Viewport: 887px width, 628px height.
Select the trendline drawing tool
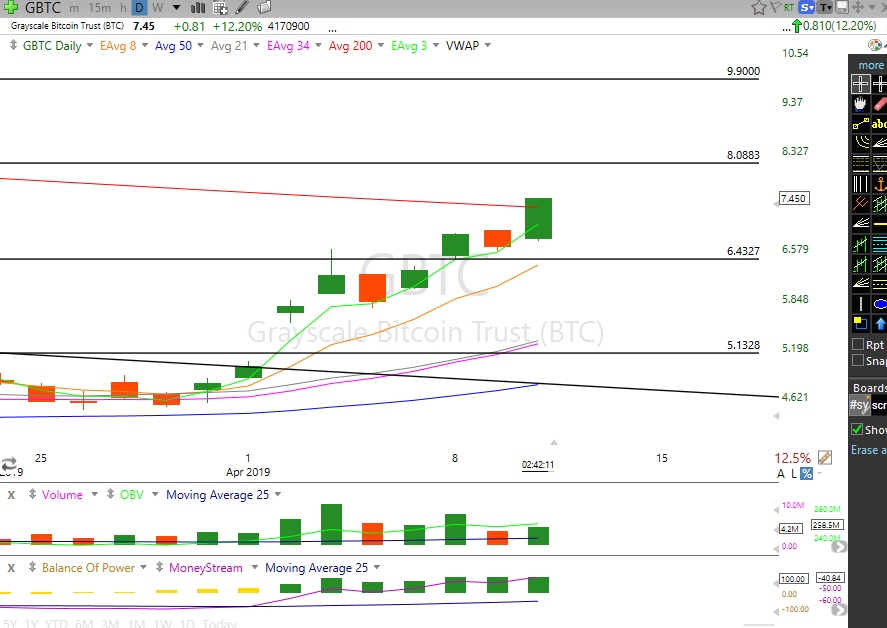click(860, 123)
